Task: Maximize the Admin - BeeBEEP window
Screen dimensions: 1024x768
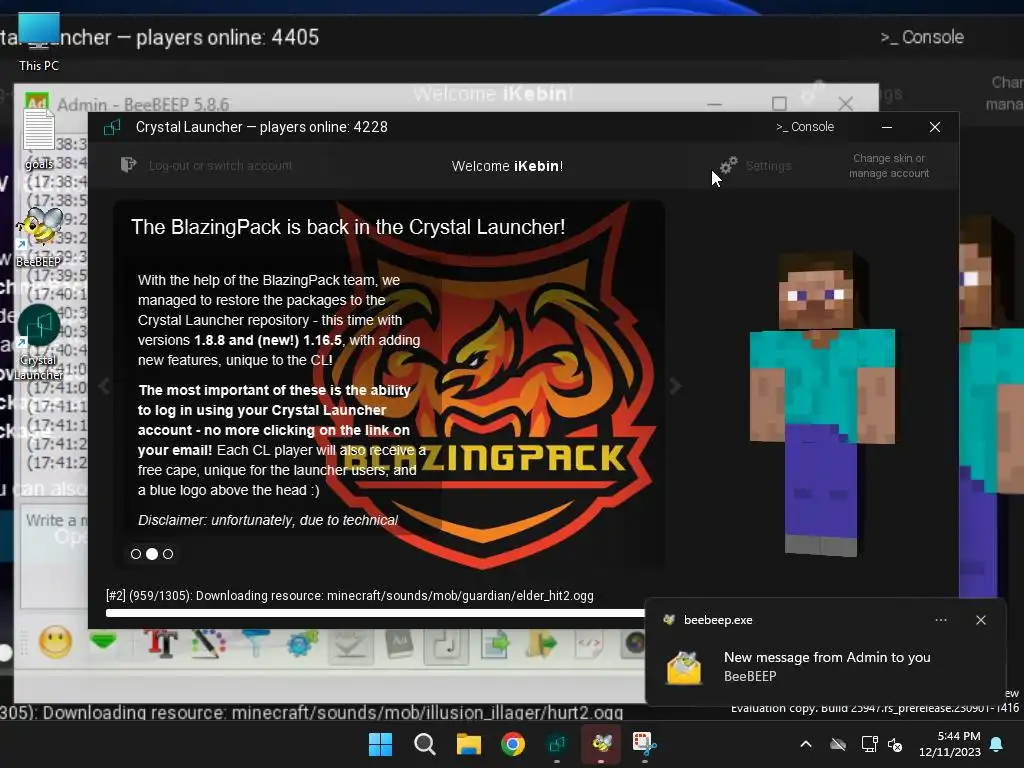Action: point(779,103)
